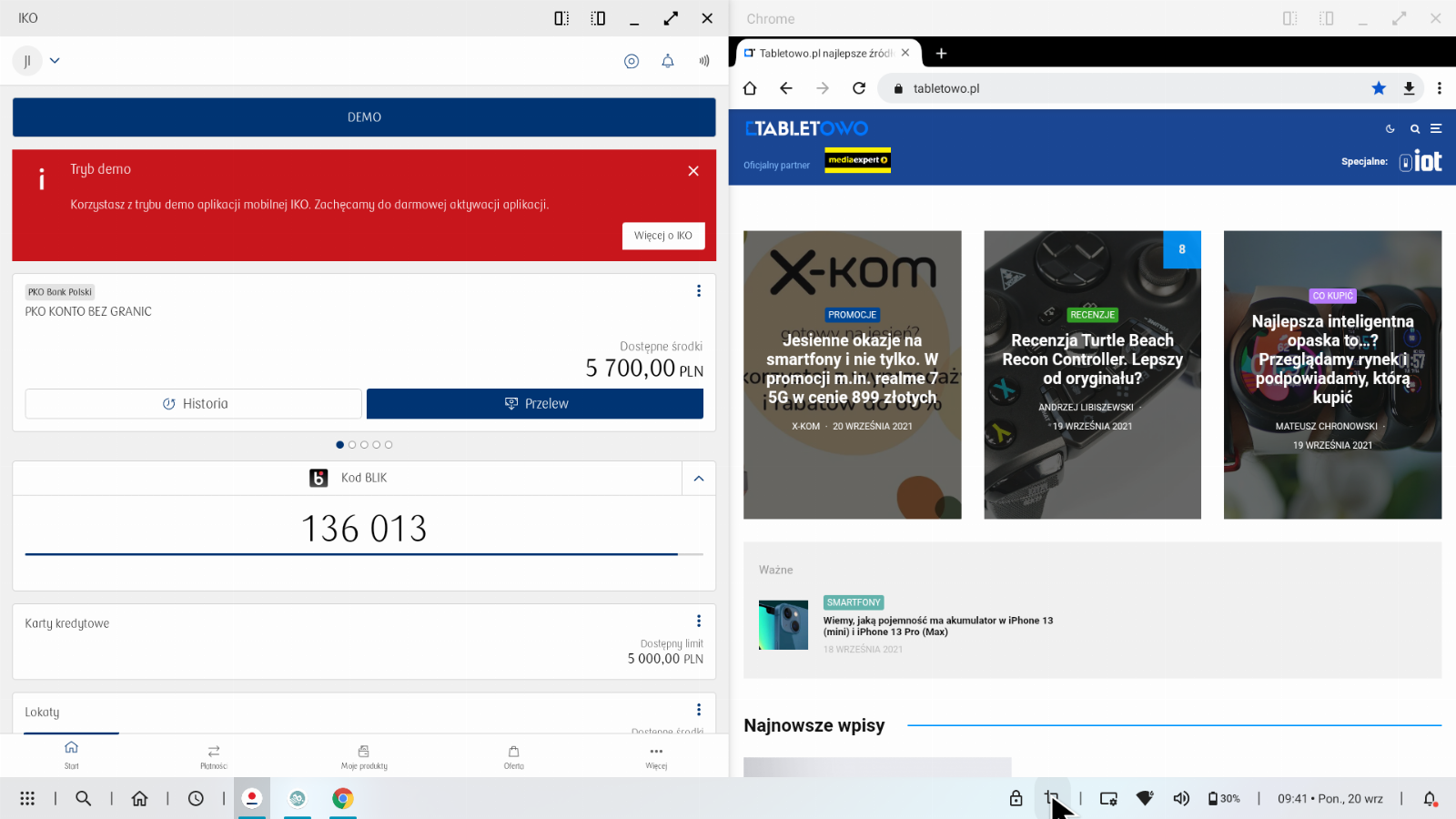
Task: Select the second account carousel dot
Action: coord(352,445)
